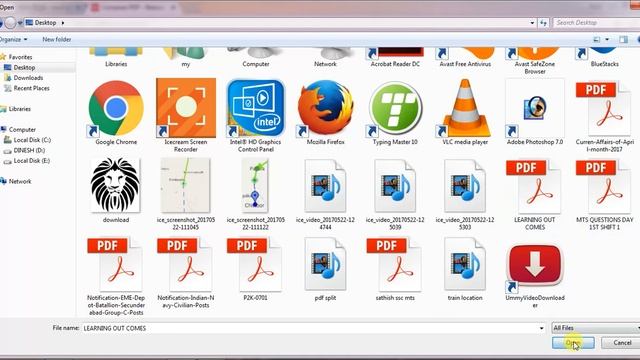Select the Avast Free Antivirus shortcut
This screenshot has height=360, width=640.
click(x=465, y=58)
